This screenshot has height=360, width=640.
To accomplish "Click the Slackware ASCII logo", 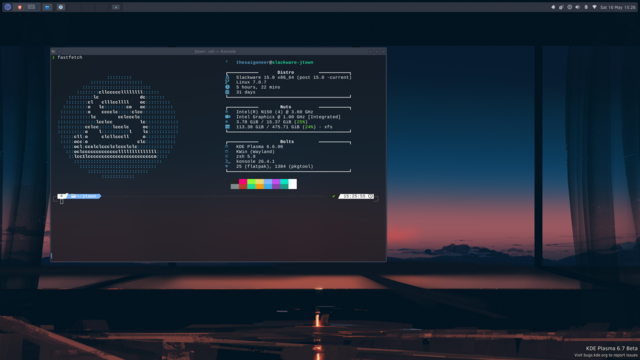I will [118, 127].
